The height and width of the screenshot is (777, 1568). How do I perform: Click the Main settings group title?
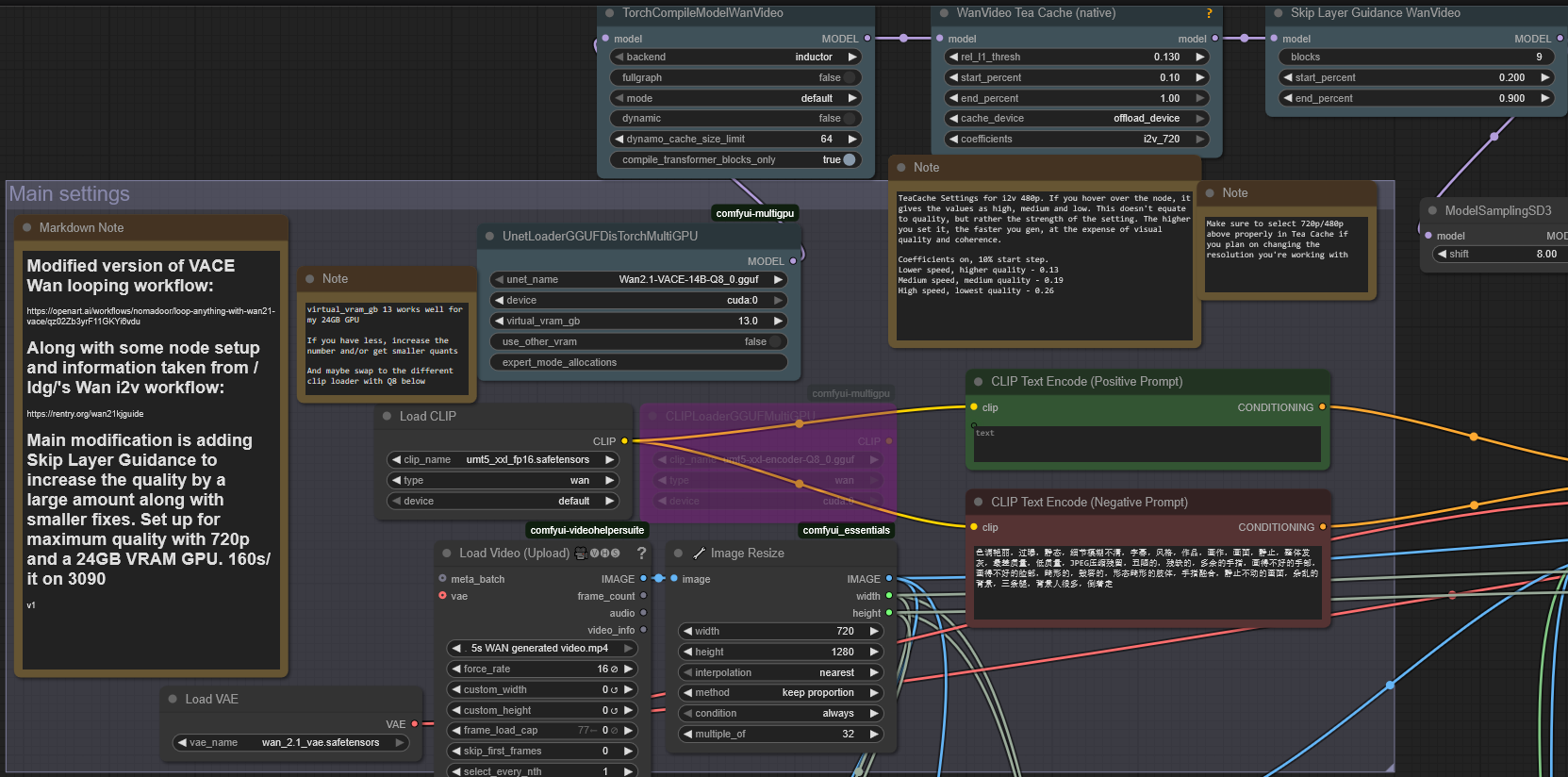[x=70, y=194]
